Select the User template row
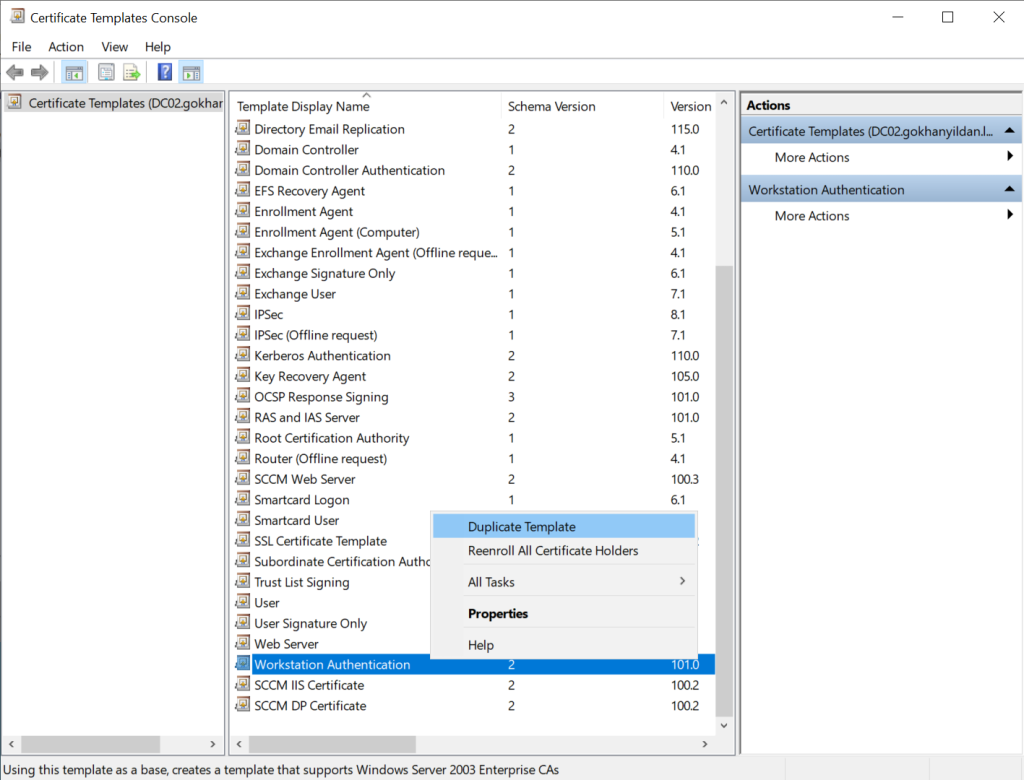 (x=332, y=602)
